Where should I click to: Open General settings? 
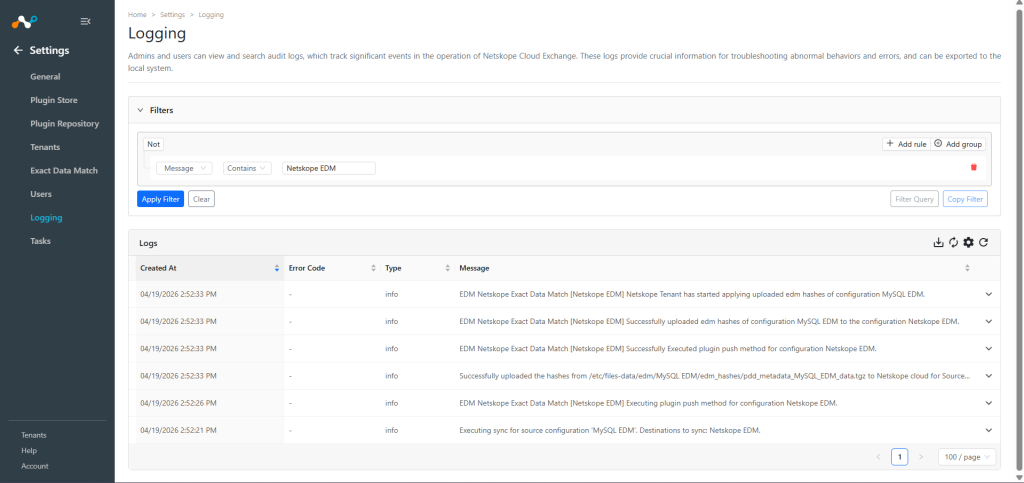(x=45, y=77)
